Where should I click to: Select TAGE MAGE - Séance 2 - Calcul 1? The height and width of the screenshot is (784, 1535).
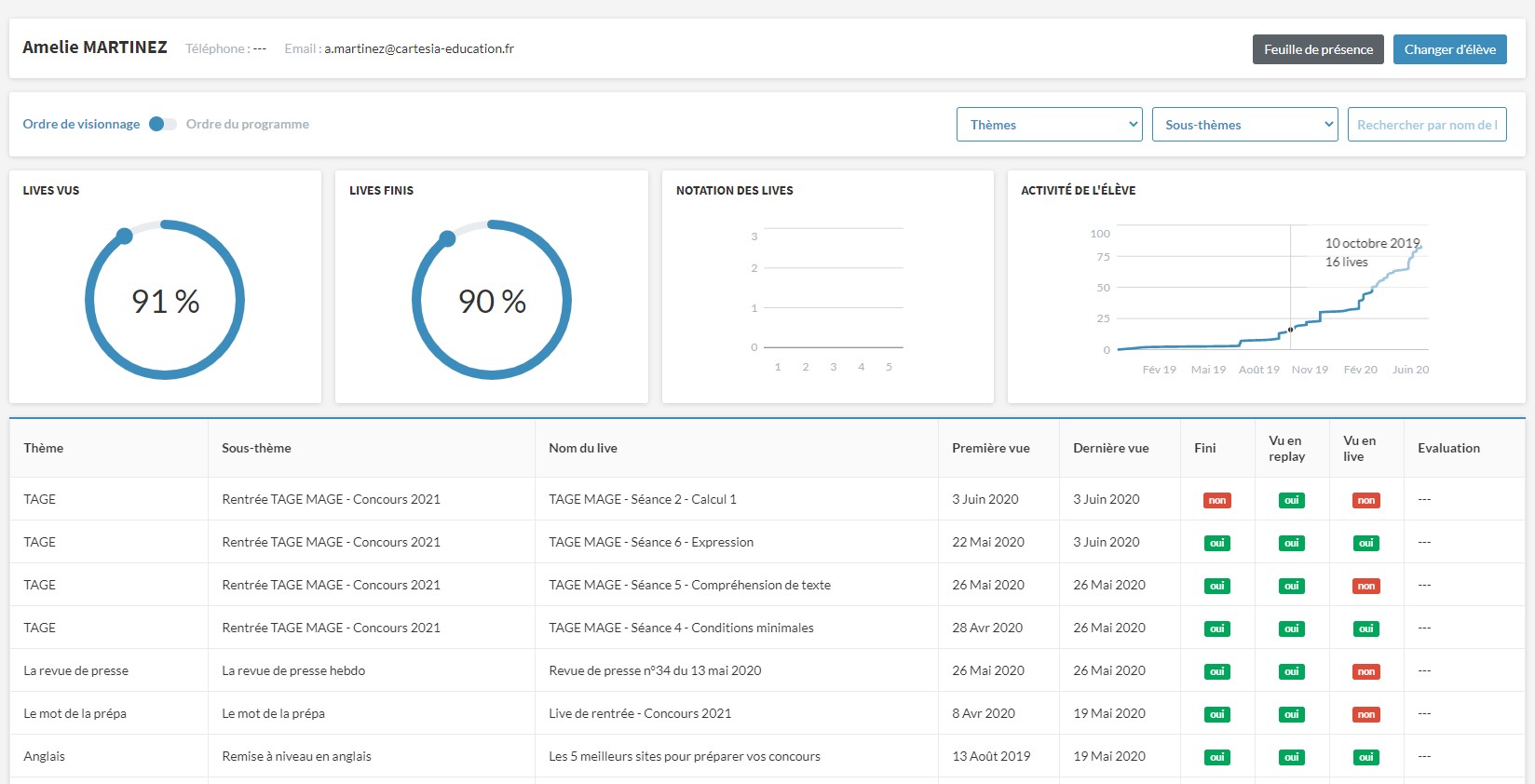[643, 499]
